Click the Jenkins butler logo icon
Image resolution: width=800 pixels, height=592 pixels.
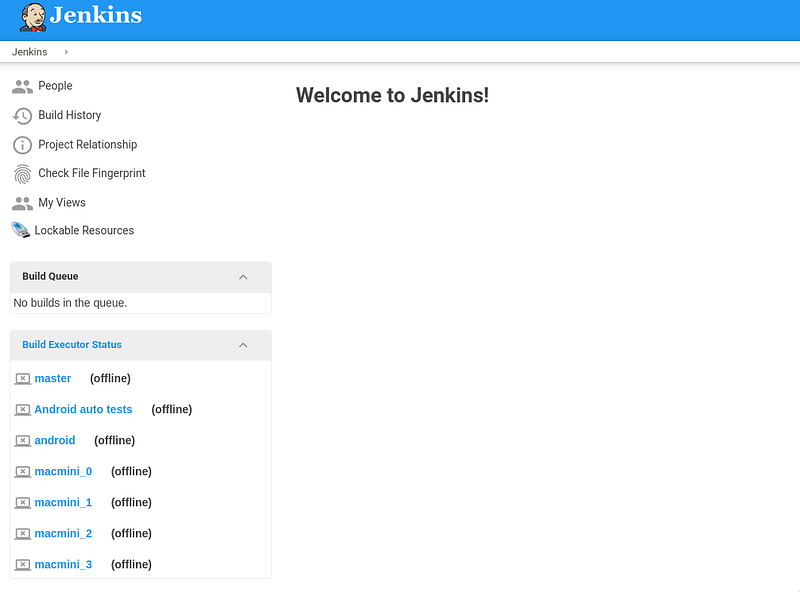(x=33, y=17)
